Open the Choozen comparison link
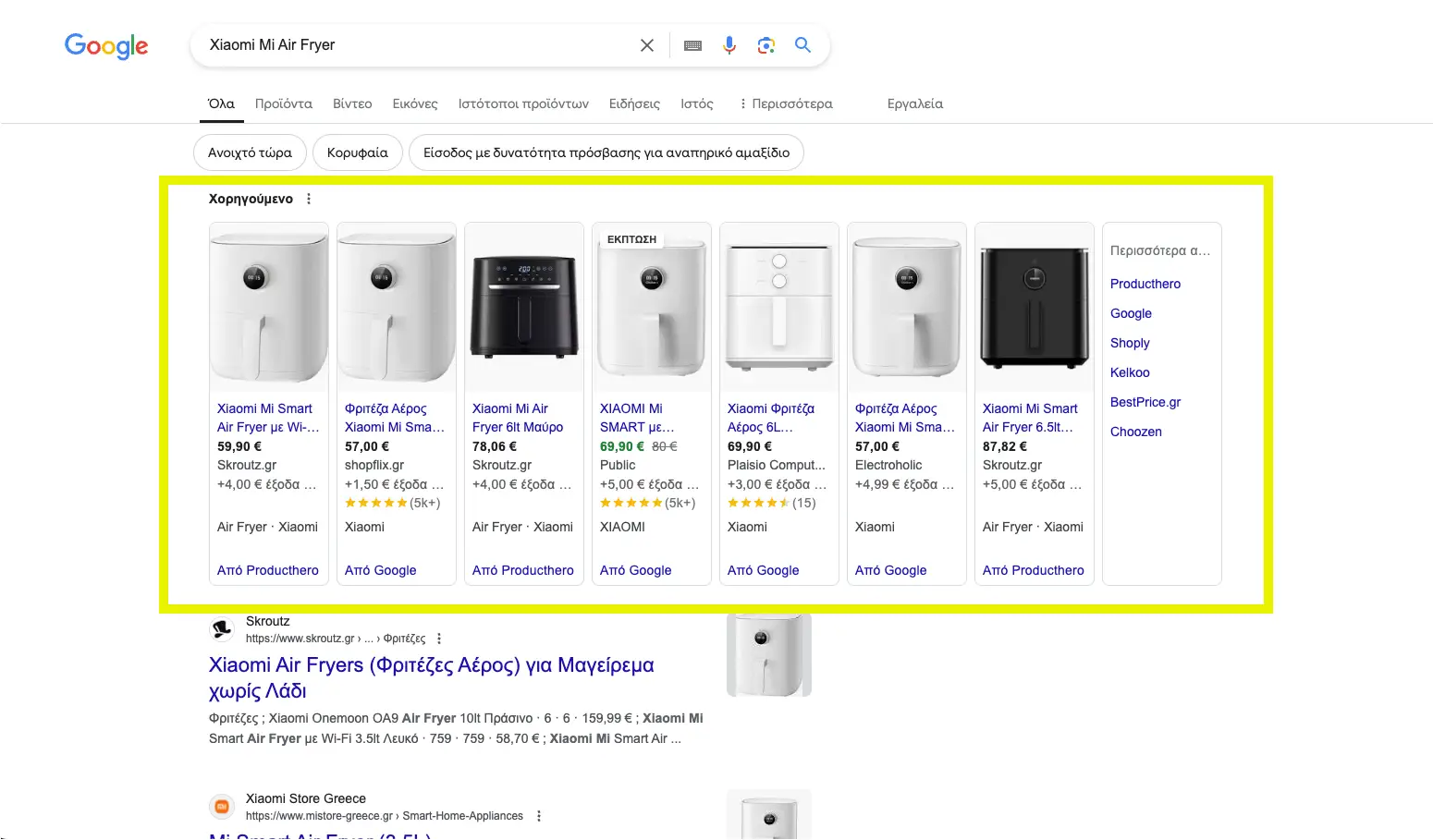This screenshot has width=1433, height=840. pos(1136,432)
